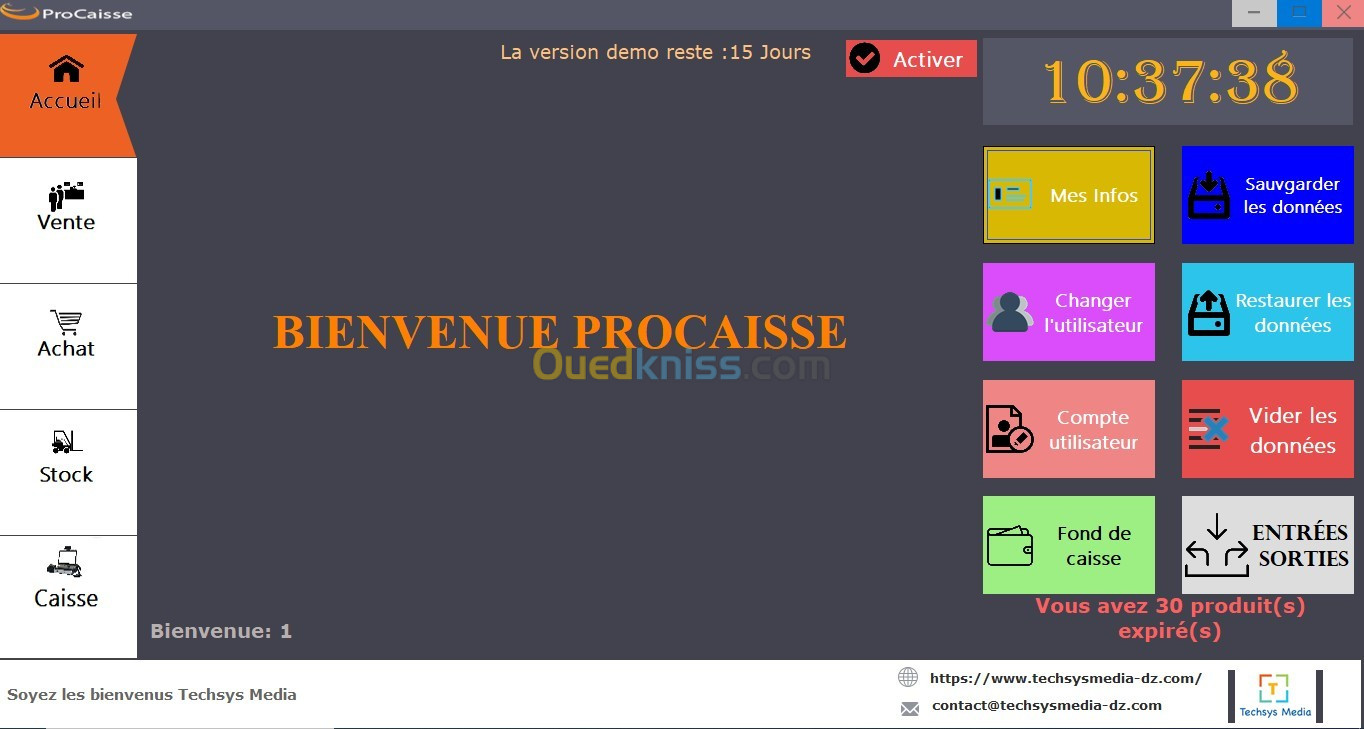
Task: Click the arrows icon on ENTRÉES SORTIES
Action: (x=1217, y=546)
